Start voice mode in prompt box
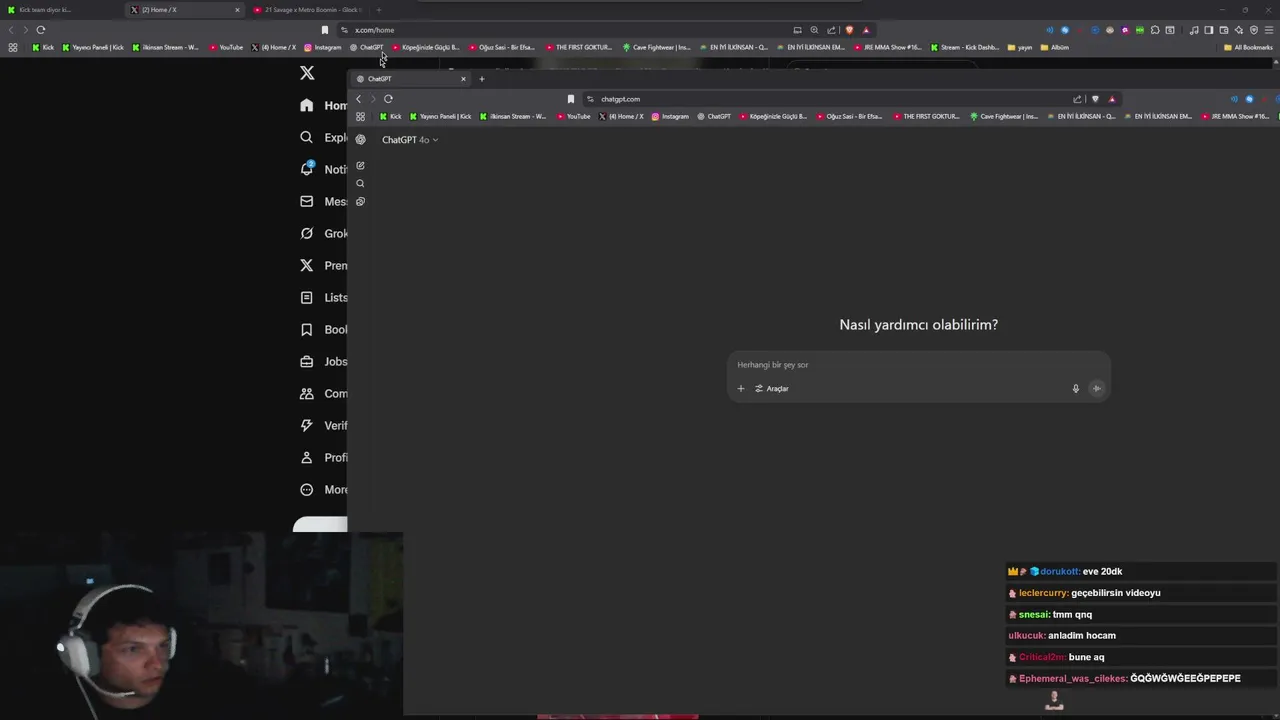The height and width of the screenshot is (720, 1280). 1097,388
